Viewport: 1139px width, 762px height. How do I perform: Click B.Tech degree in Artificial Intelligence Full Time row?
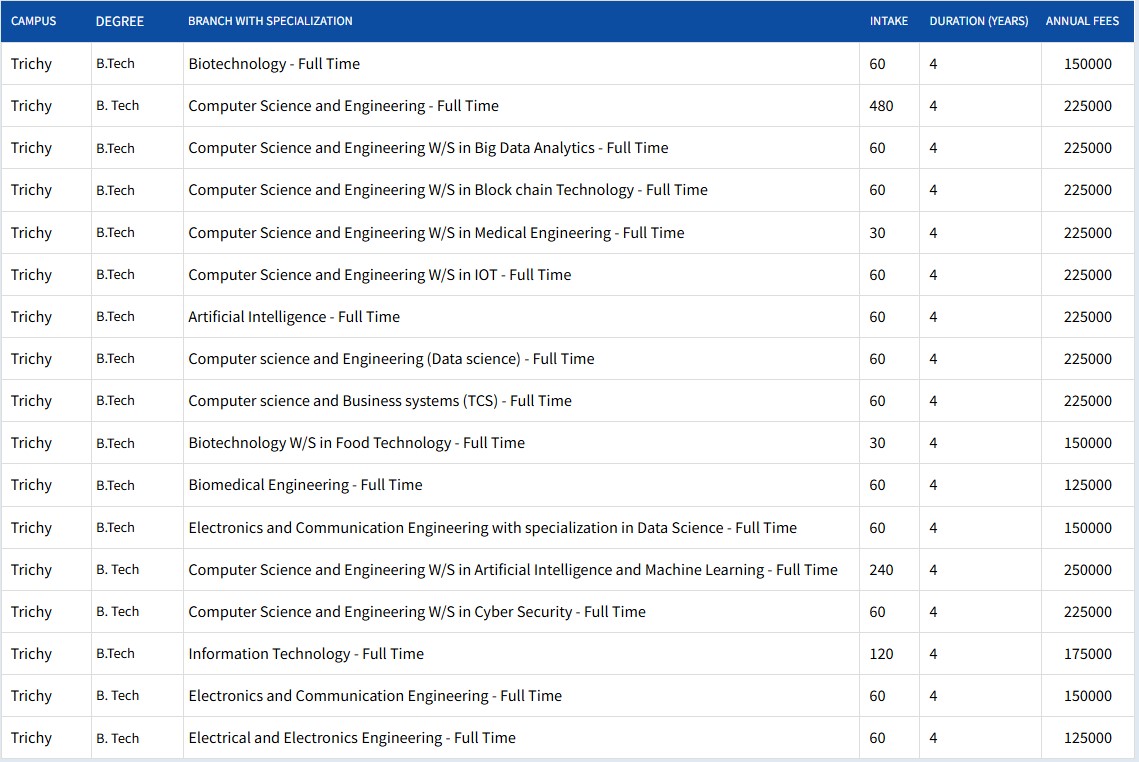point(115,317)
